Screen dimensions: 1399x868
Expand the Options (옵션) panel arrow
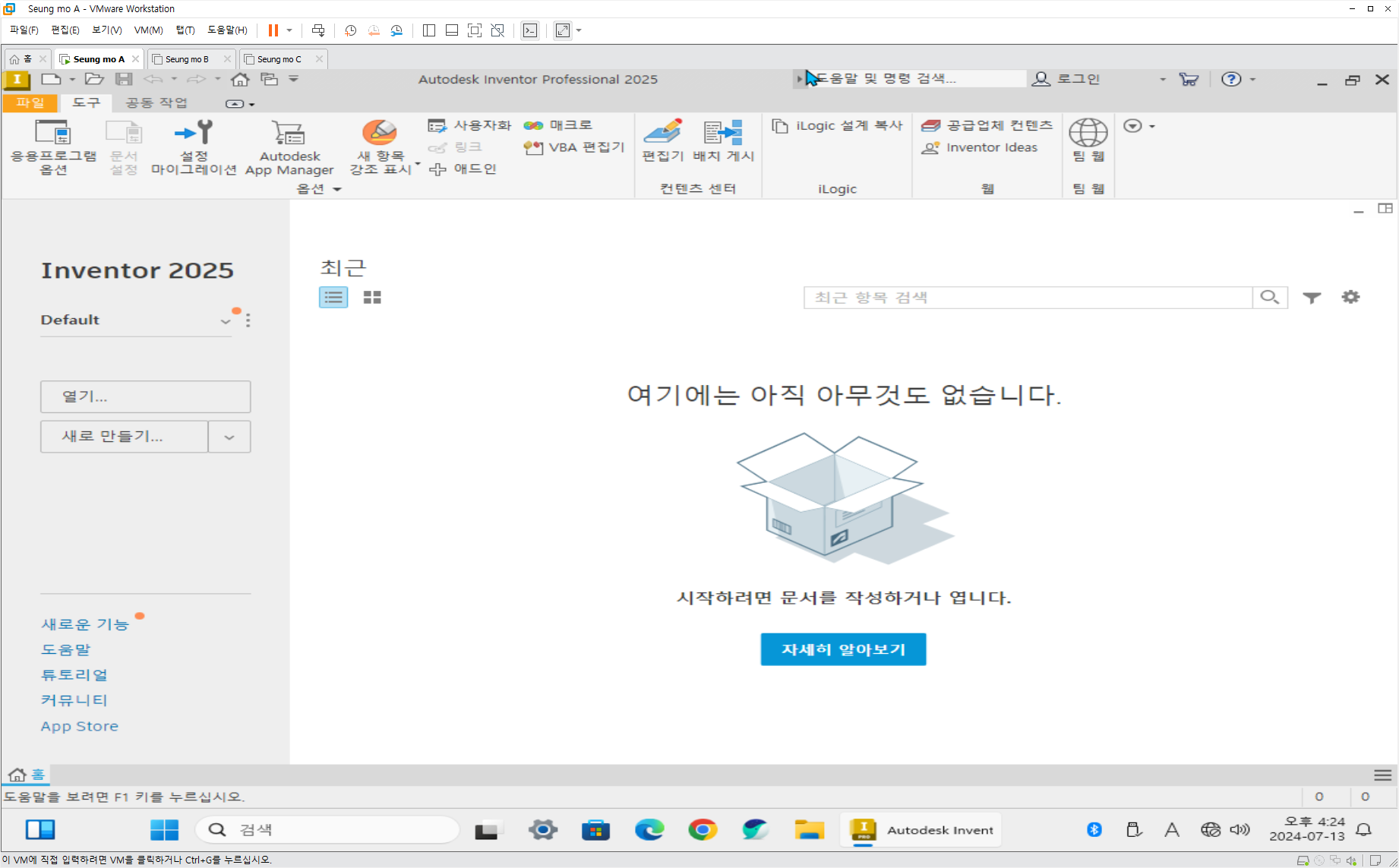tap(337, 189)
